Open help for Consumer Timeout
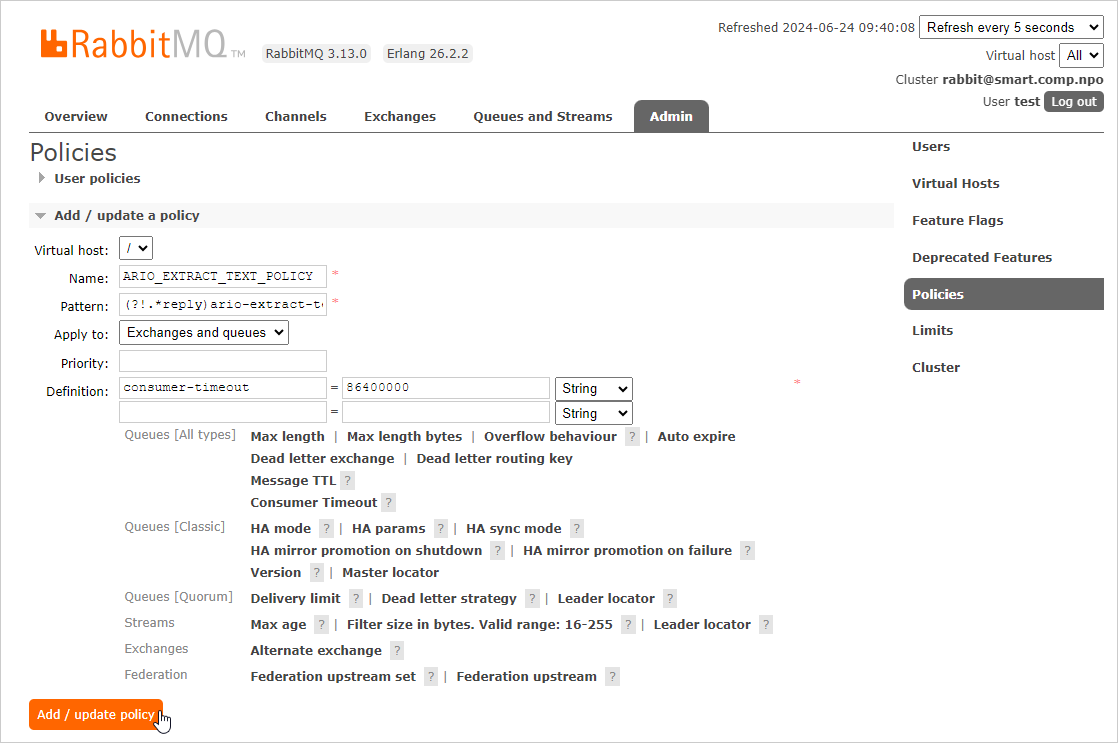1118x743 pixels. (x=389, y=503)
